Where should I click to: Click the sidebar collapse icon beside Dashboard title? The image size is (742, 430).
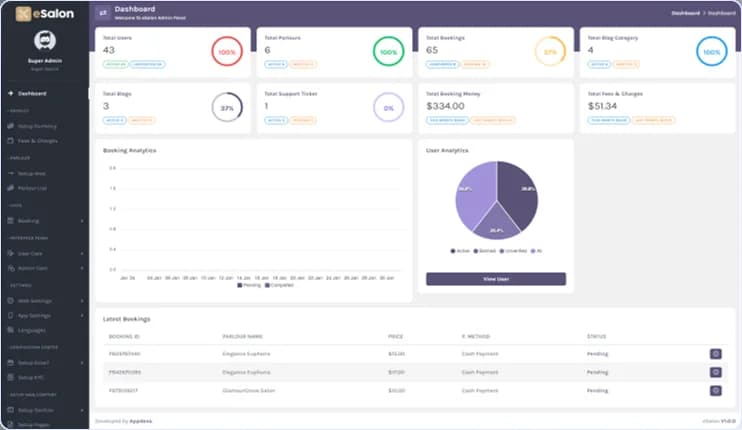click(103, 13)
